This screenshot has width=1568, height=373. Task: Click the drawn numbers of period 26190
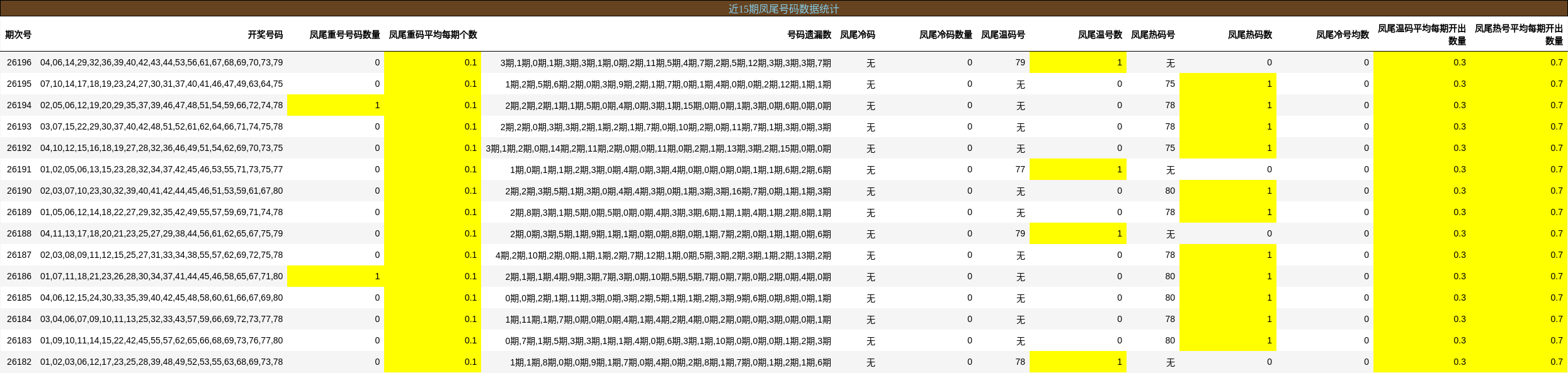click(x=161, y=191)
